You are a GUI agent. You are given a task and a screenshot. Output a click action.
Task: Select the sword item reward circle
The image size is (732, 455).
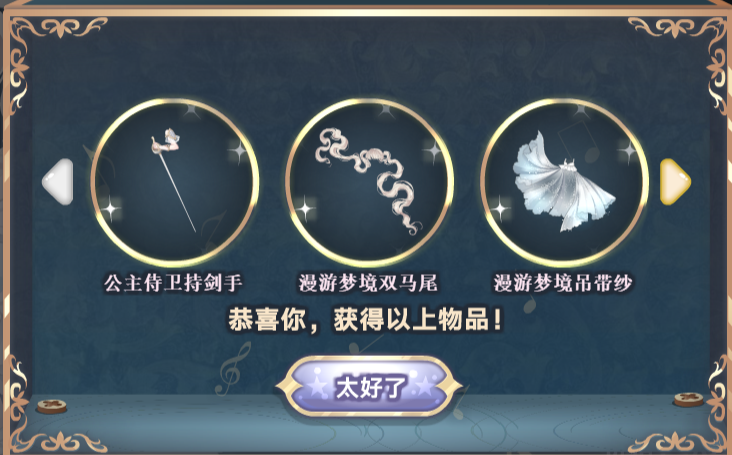coord(175,182)
